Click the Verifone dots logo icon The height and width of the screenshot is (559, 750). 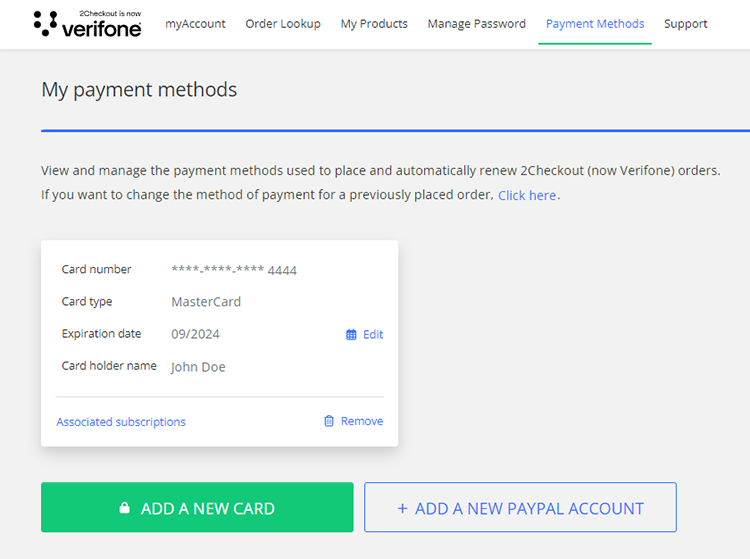[45, 24]
